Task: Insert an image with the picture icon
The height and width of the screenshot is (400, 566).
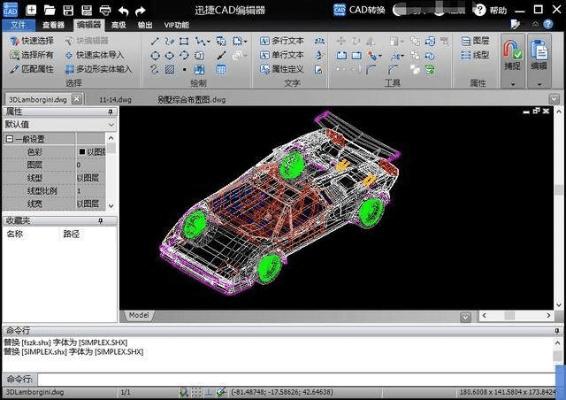Action: click(x=199, y=69)
